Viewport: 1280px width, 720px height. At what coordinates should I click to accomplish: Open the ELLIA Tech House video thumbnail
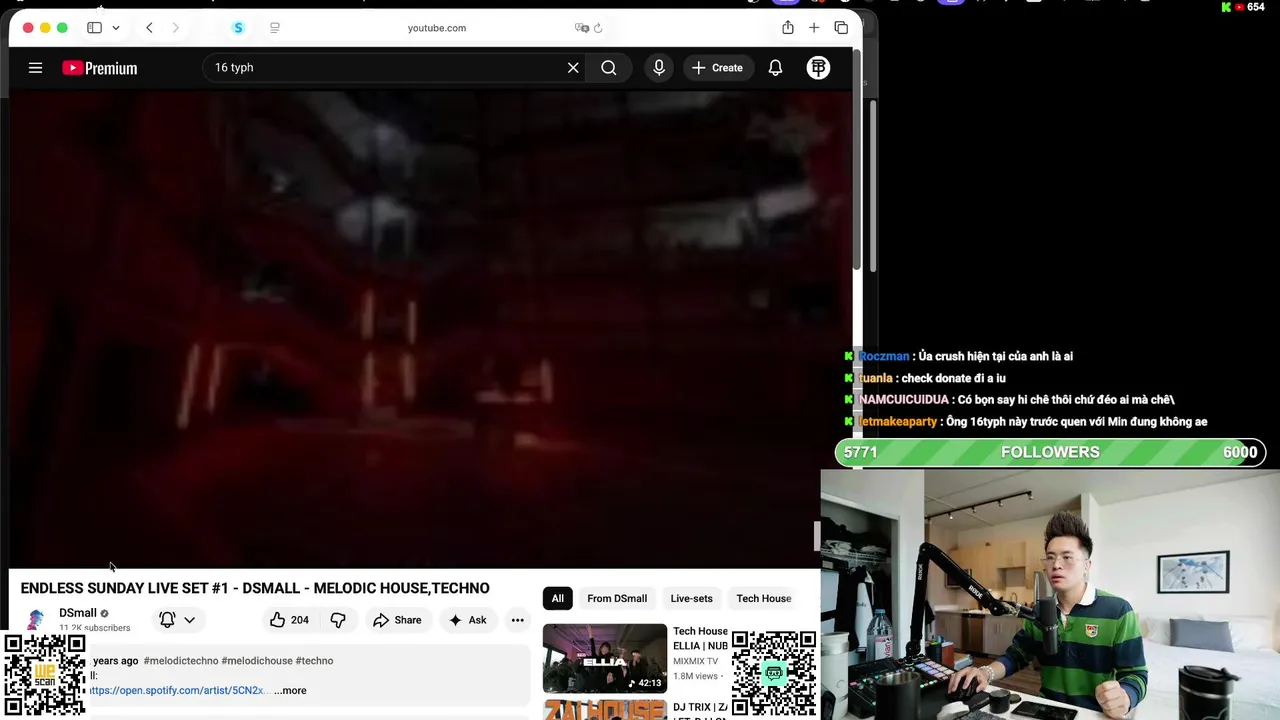pos(604,658)
